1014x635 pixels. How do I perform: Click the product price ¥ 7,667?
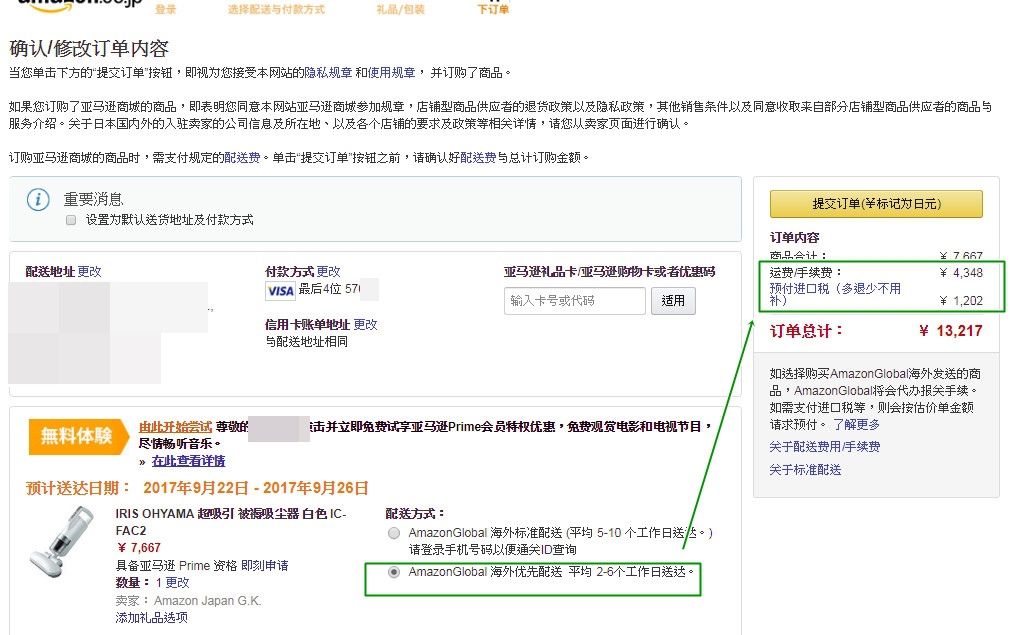click(138, 548)
